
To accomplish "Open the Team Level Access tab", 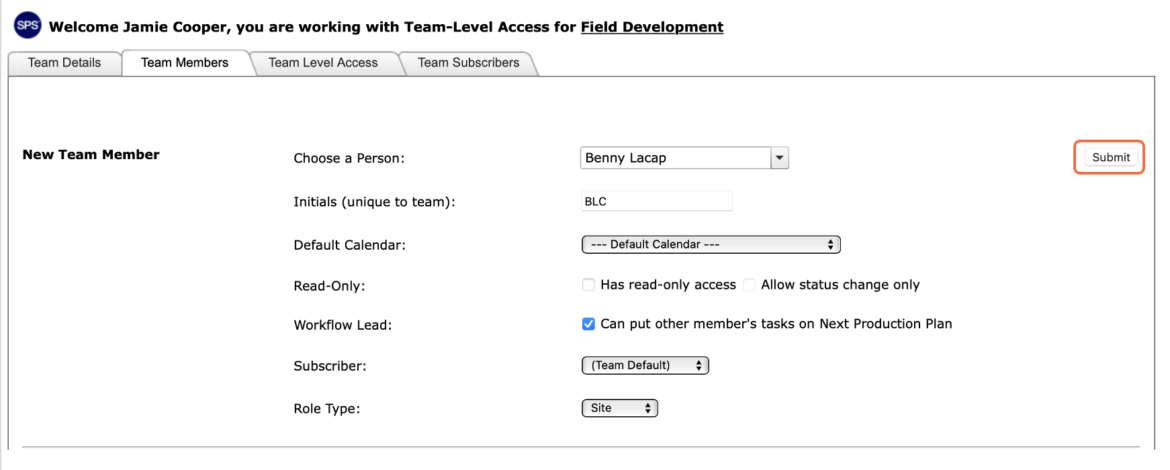I will click(323, 63).
